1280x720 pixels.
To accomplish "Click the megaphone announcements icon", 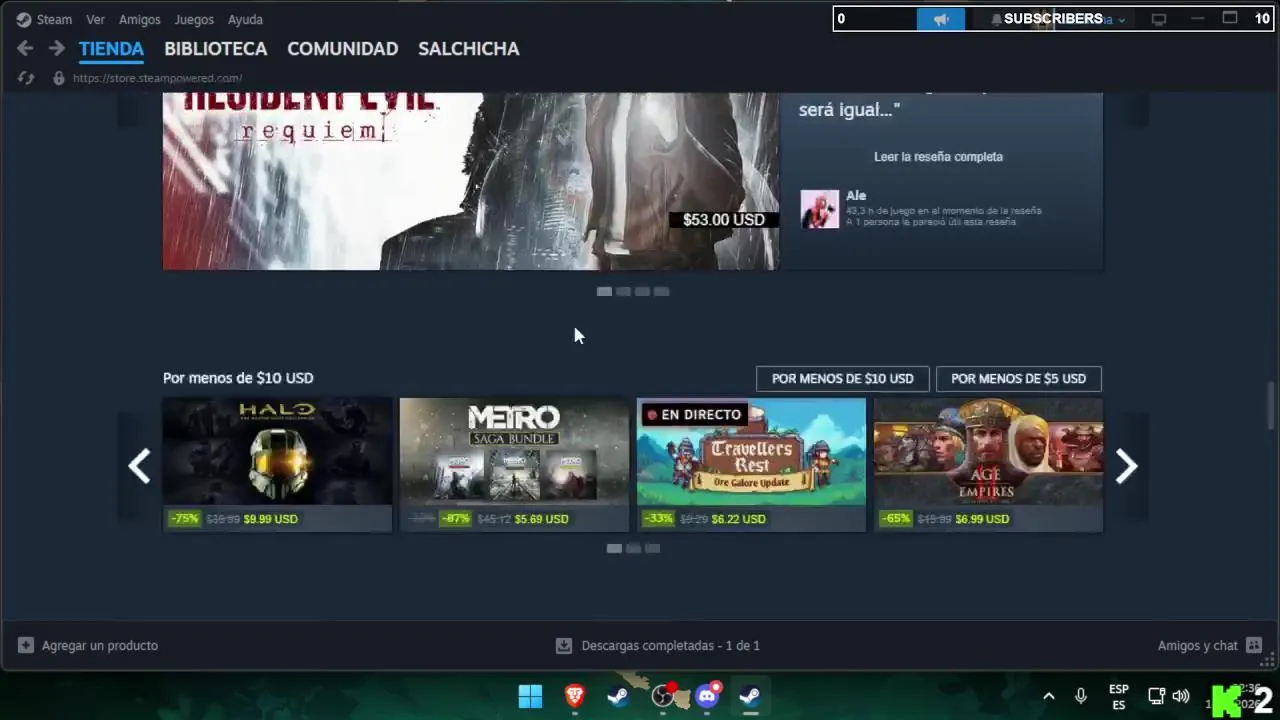I will [x=941, y=19].
